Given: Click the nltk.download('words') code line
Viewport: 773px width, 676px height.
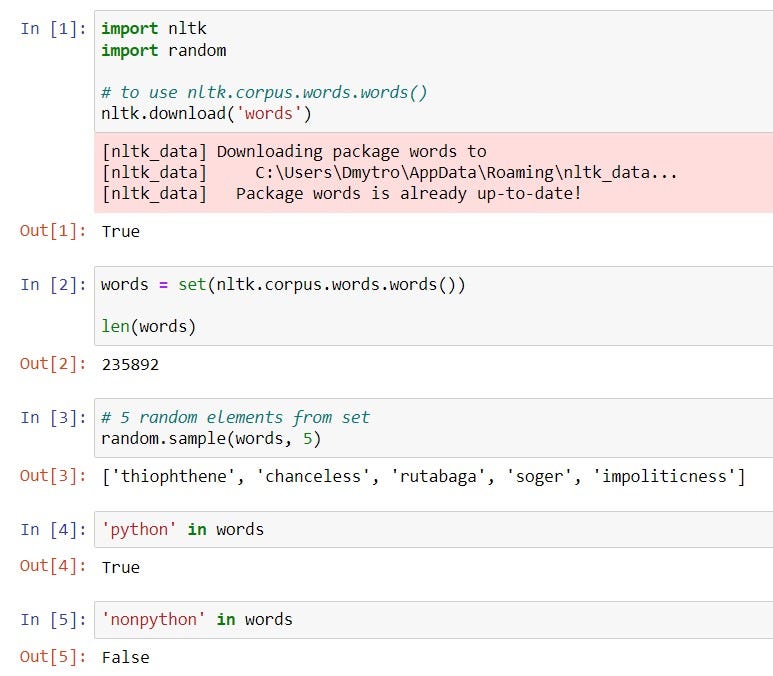Looking at the screenshot, I should (206, 113).
